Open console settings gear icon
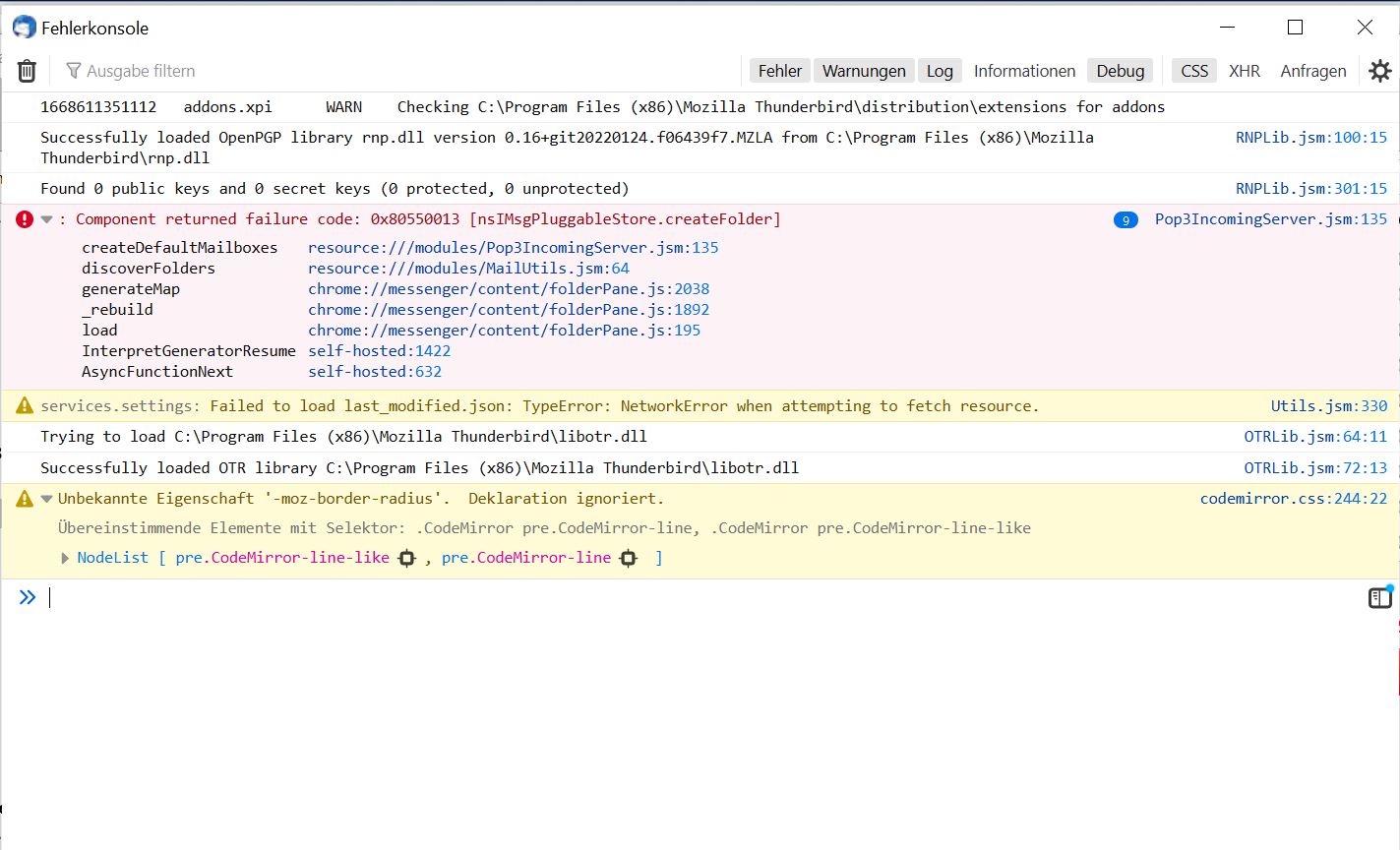This screenshot has width=1400, height=850. tap(1380, 71)
